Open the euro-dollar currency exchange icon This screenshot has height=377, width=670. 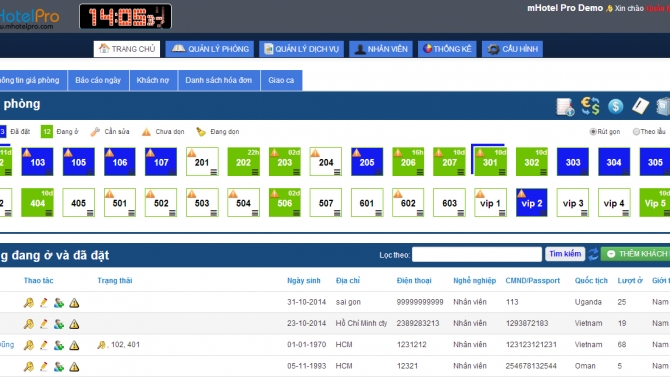tap(590, 106)
